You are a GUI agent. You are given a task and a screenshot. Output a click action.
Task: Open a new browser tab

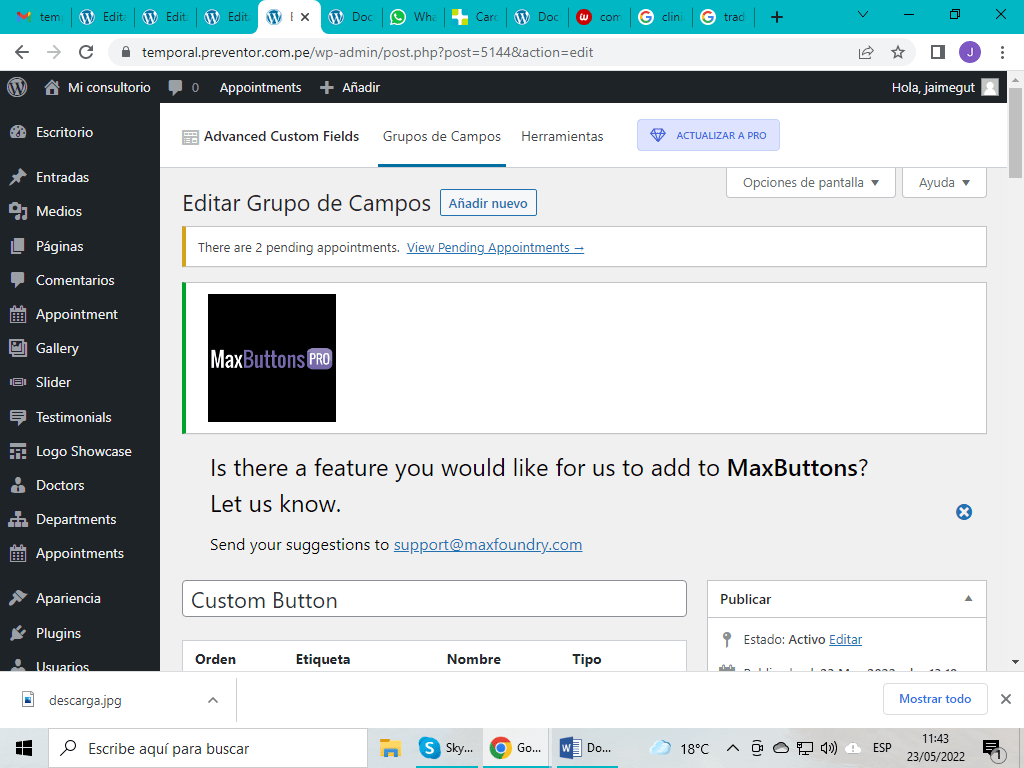[x=776, y=17]
